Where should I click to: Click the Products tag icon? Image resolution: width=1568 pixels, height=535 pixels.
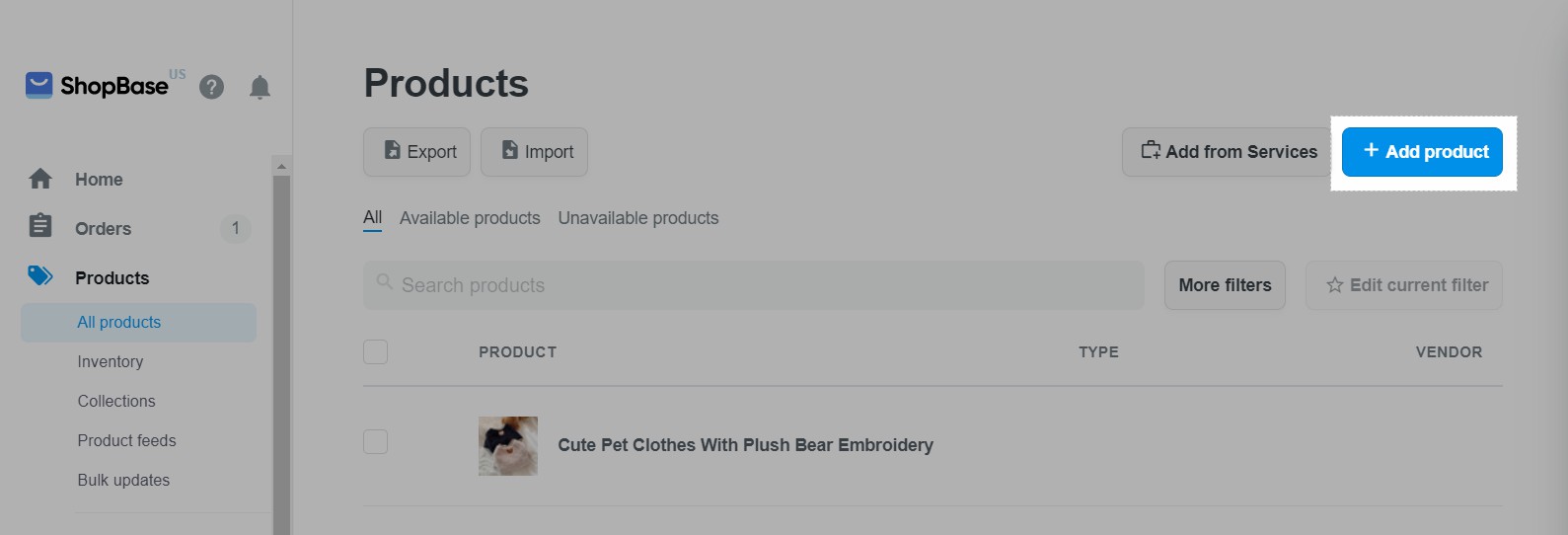[40, 276]
